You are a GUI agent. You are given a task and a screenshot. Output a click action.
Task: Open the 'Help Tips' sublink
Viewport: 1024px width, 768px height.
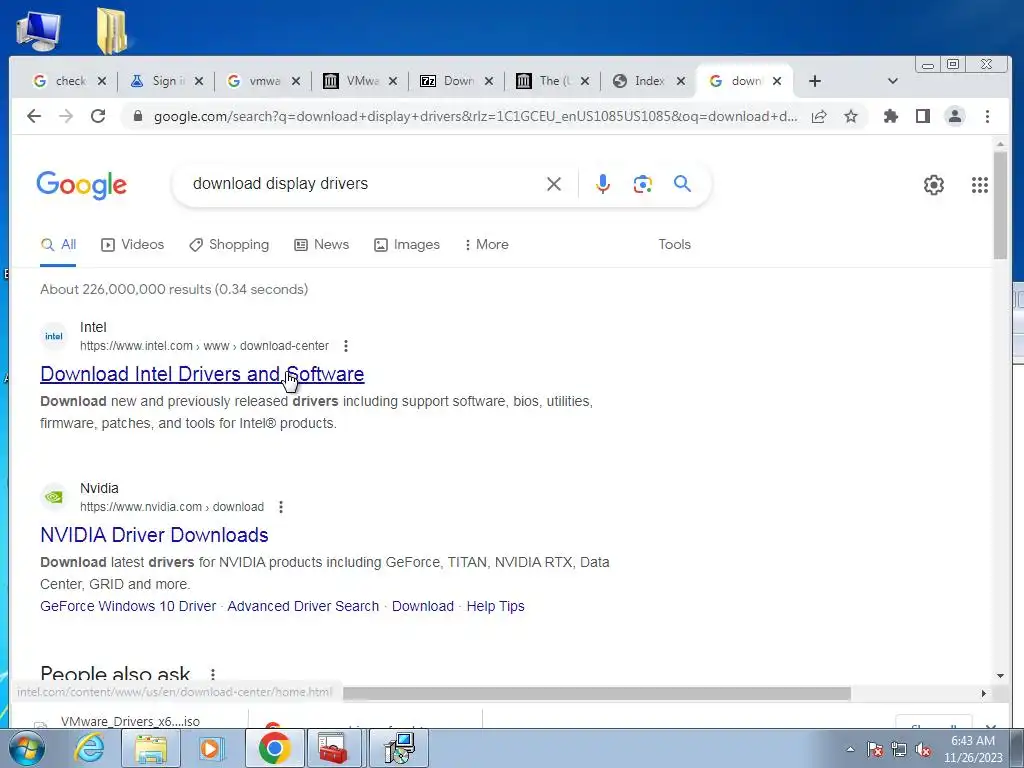[x=495, y=606]
